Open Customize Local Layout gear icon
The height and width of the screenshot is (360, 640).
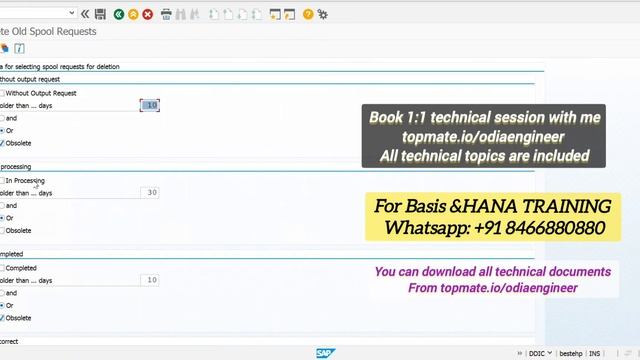click(322, 15)
